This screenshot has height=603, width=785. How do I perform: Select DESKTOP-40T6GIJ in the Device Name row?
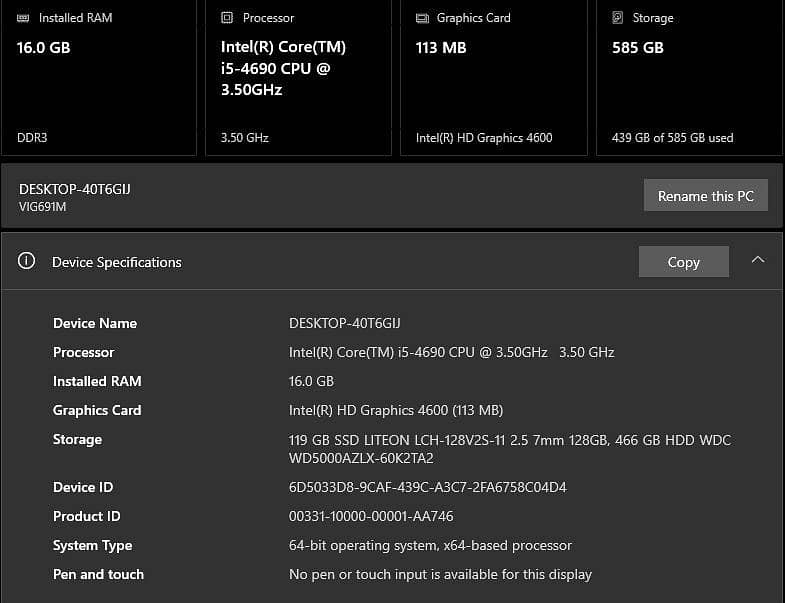pyautogui.click(x=344, y=323)
